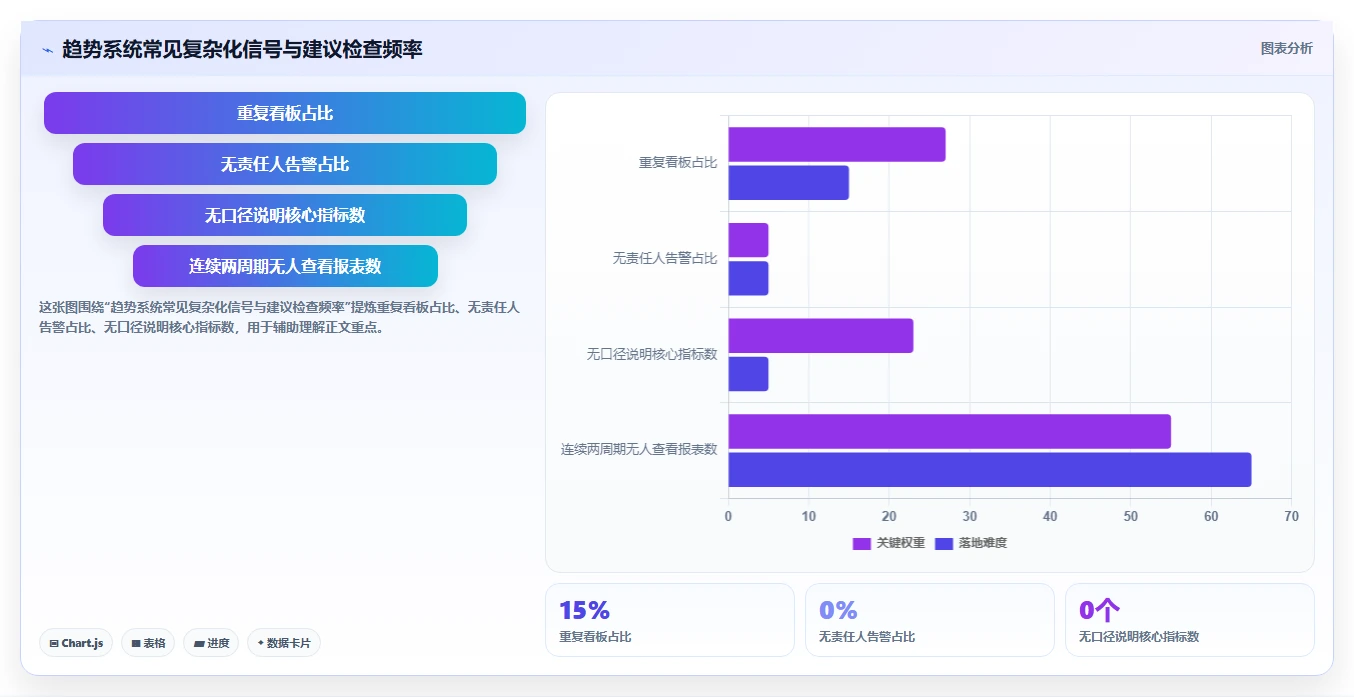Click the blue trend icon beside the title
The height and width of the screenshot is (697, 1354).
pos(47,50)
